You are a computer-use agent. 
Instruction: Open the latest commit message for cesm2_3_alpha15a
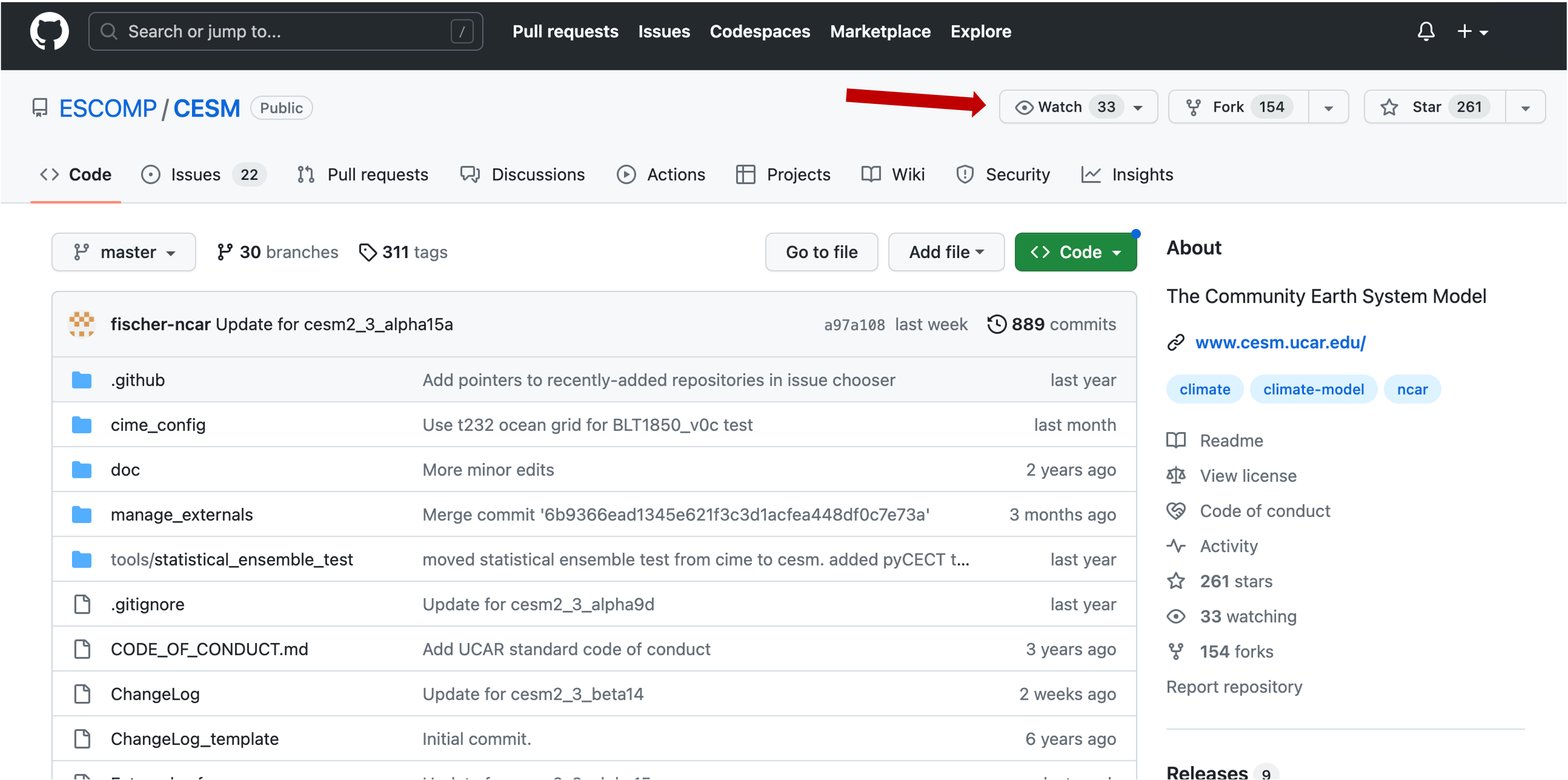(x=334, y=323)
